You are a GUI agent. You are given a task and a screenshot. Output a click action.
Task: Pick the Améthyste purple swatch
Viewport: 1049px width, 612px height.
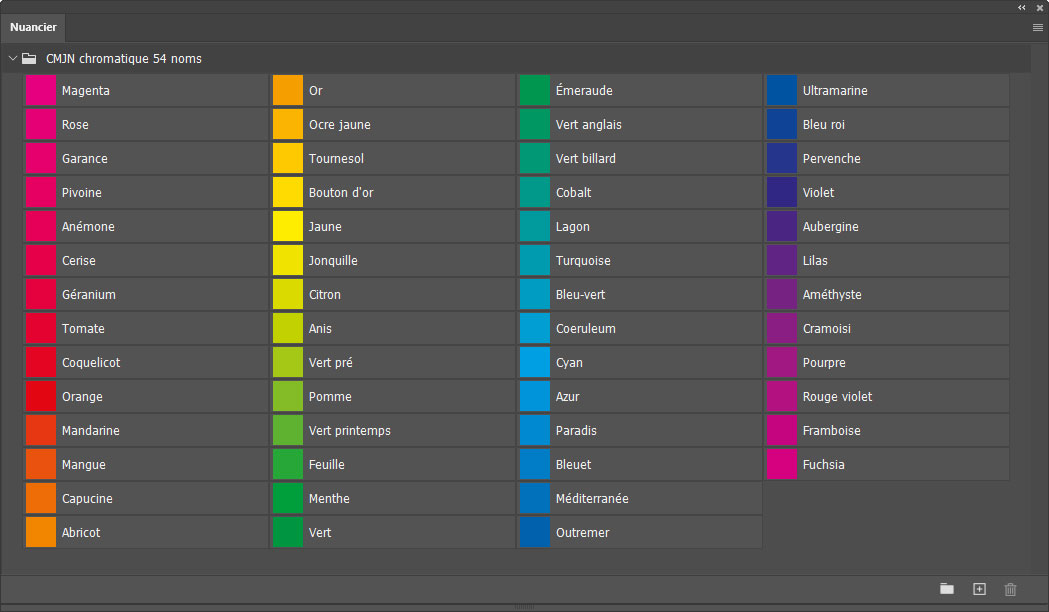[x=782, y=295]
